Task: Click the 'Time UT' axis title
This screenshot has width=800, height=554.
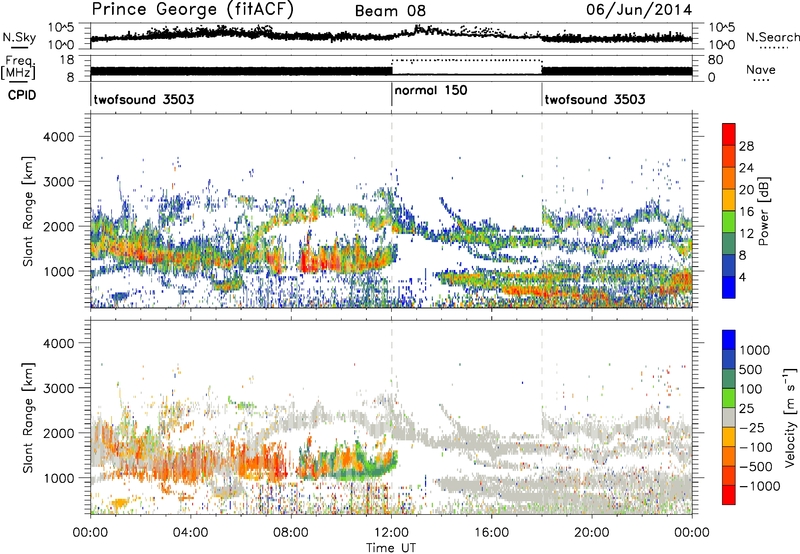Action: tap(391, 548)
